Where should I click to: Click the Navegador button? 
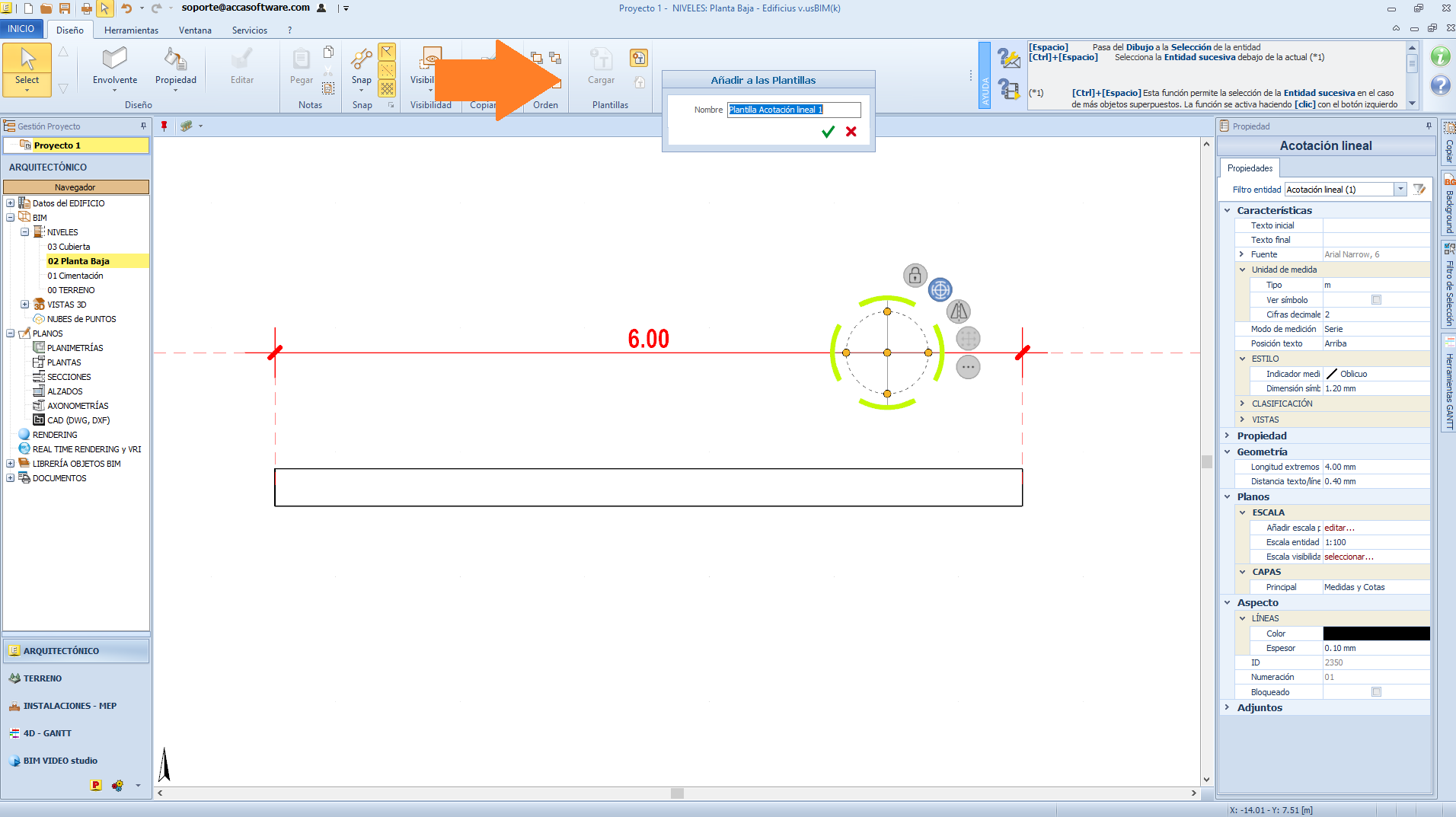(x=75, y=187)
